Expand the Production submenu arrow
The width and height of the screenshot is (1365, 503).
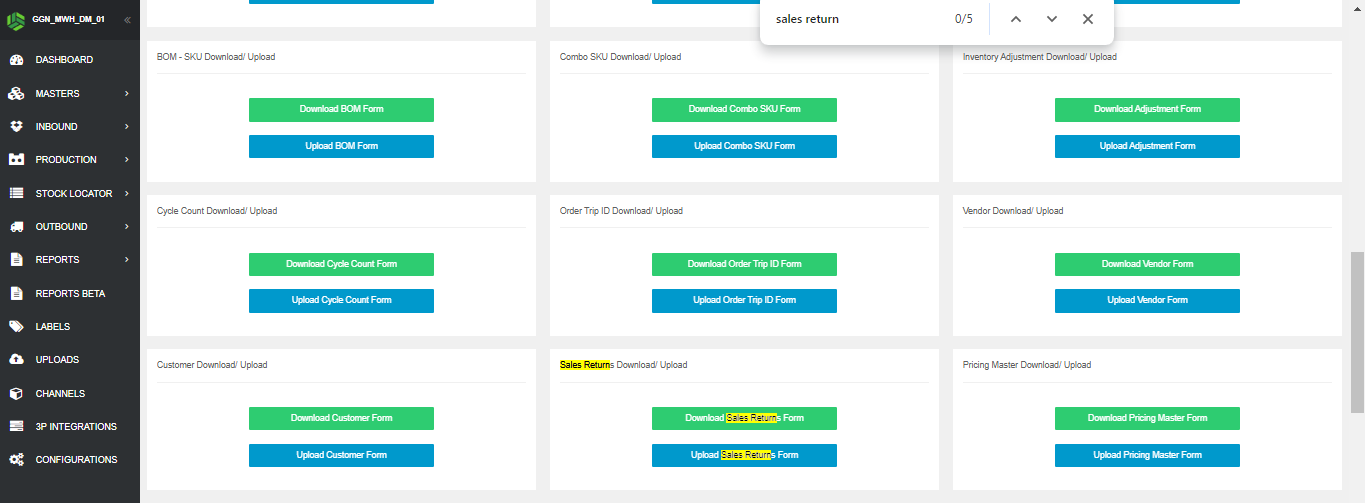[x=127, y=160]
